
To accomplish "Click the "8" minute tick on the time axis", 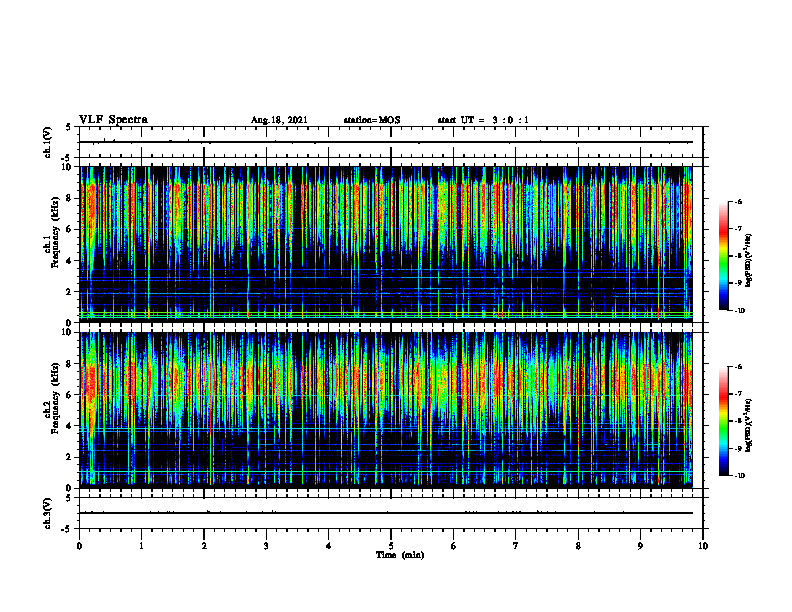I will [x=578, y=546].
